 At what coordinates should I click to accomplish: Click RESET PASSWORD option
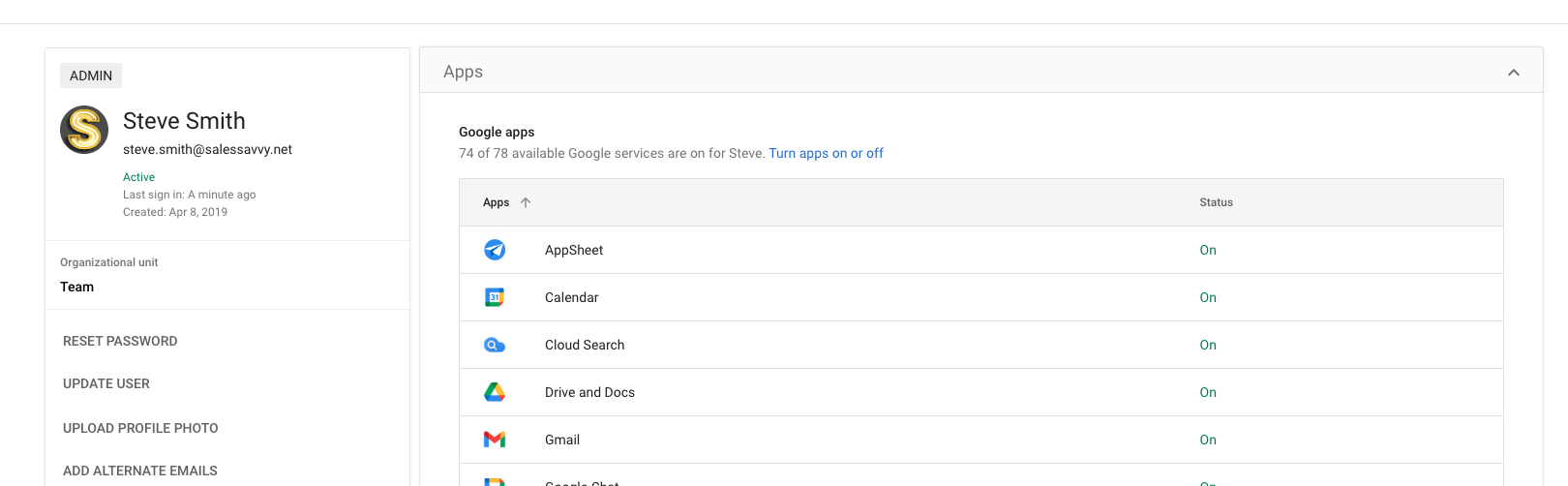click(120, 341)
